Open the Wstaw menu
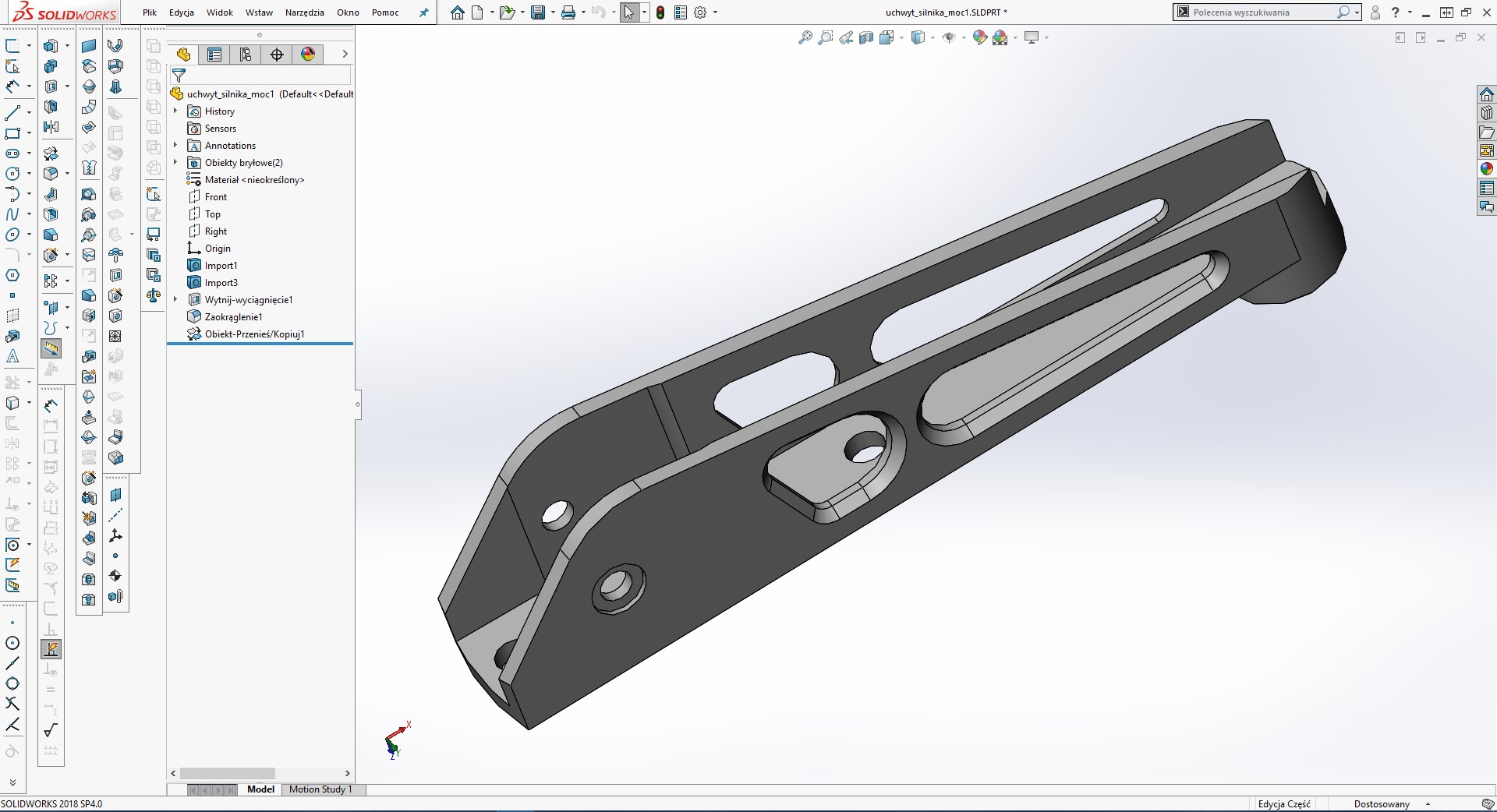Image resolution: width=1497 pixels, height=812 pixels. tap(259, 12)
